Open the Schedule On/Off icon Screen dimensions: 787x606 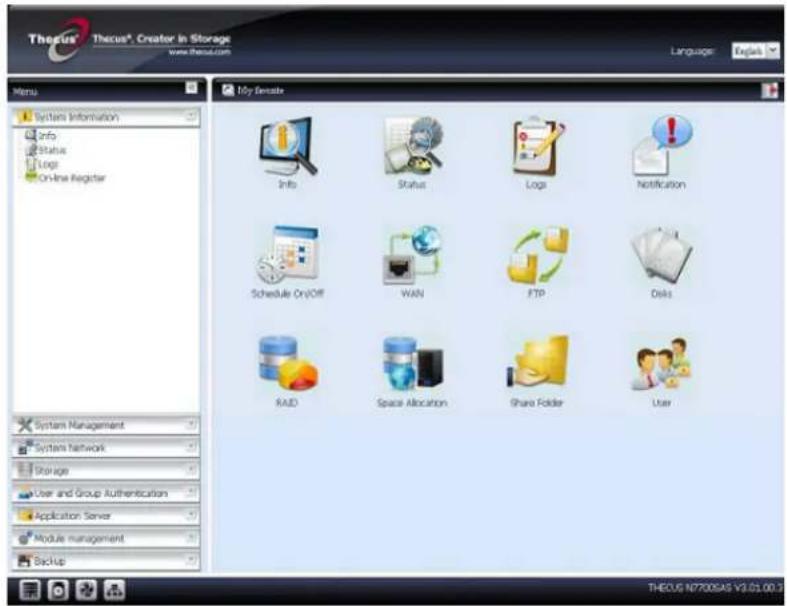point(287,255)
